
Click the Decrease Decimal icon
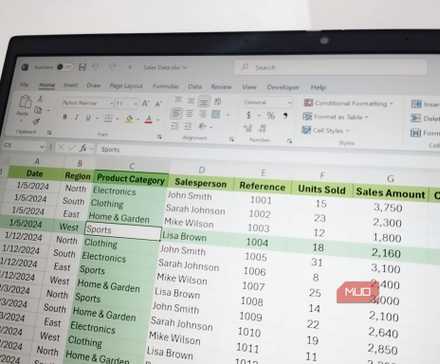(x=262, y=128)
